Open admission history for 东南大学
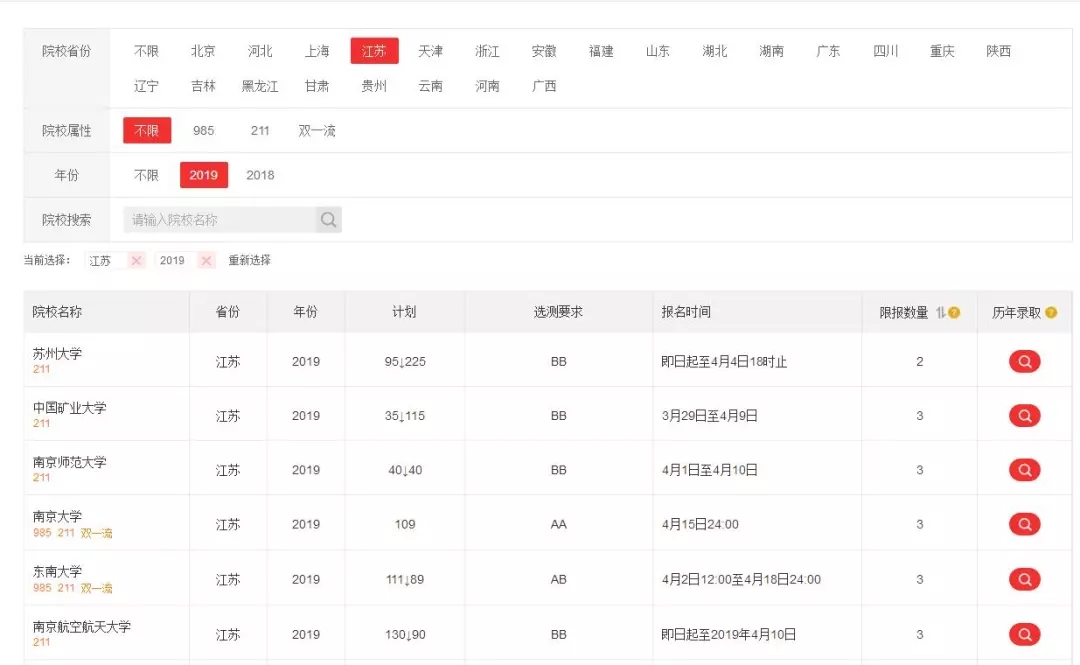This screenshot has height=665, width=1080. (1024, 579)
